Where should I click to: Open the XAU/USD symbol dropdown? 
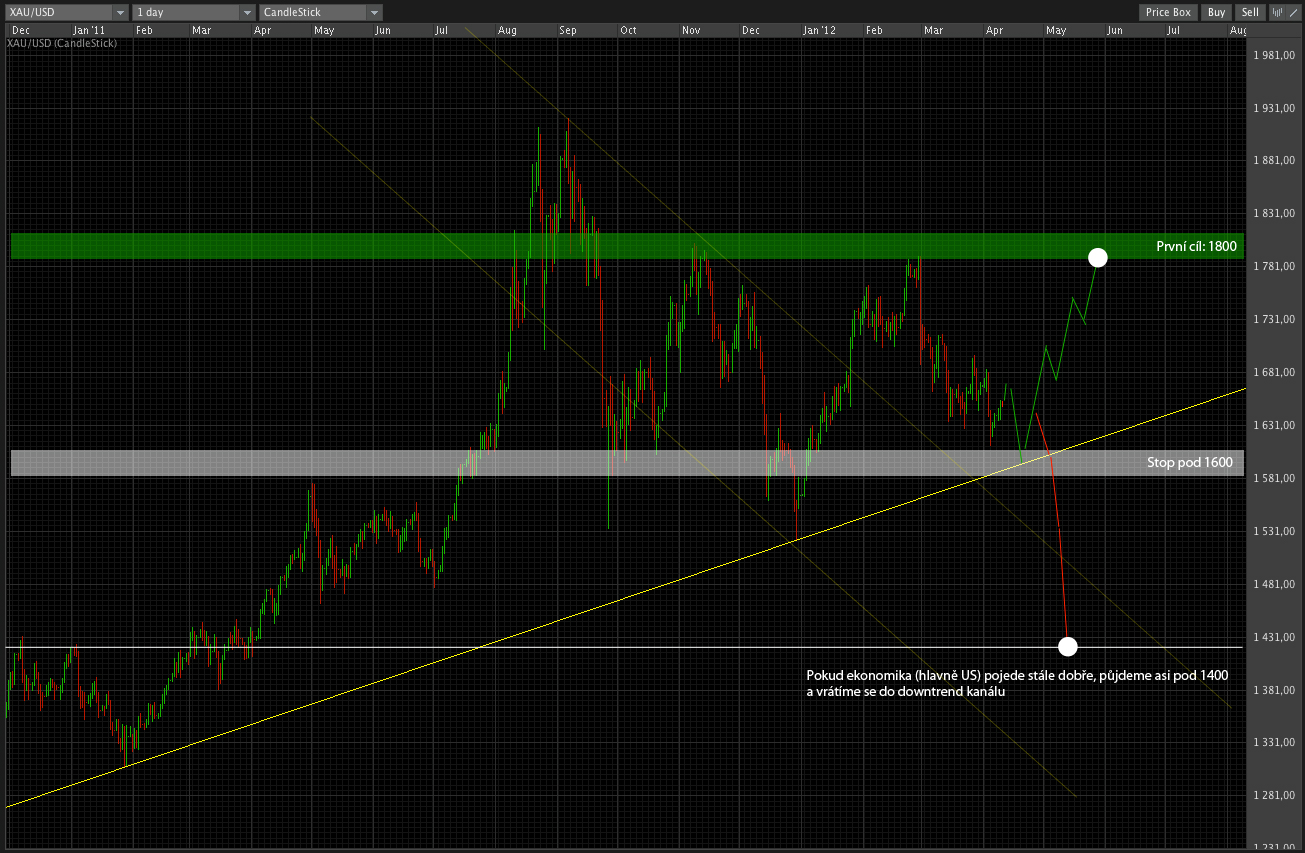[66, 12]
